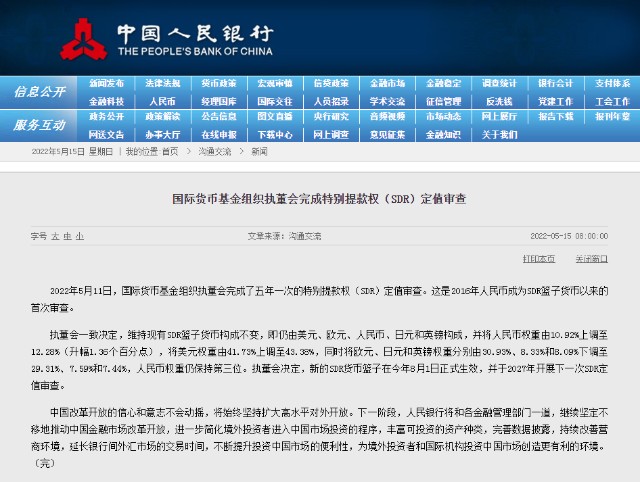Open 政务公开 under 服务互动
This screenshot has height=482, width=640.
tap(107, 117)
